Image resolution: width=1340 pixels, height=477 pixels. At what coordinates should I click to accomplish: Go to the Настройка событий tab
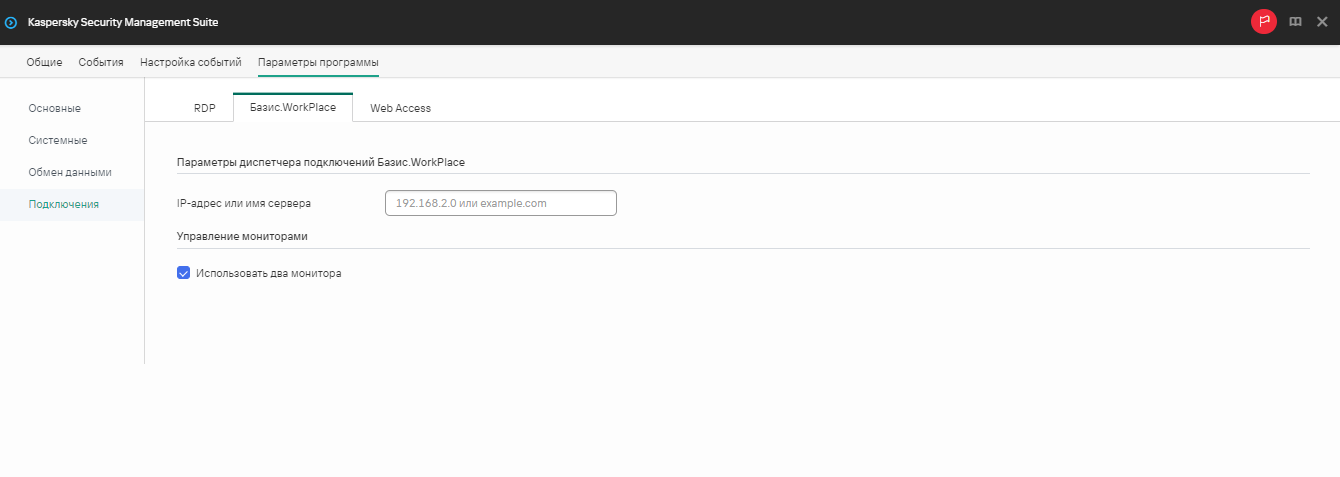click(x=190, y=62)
